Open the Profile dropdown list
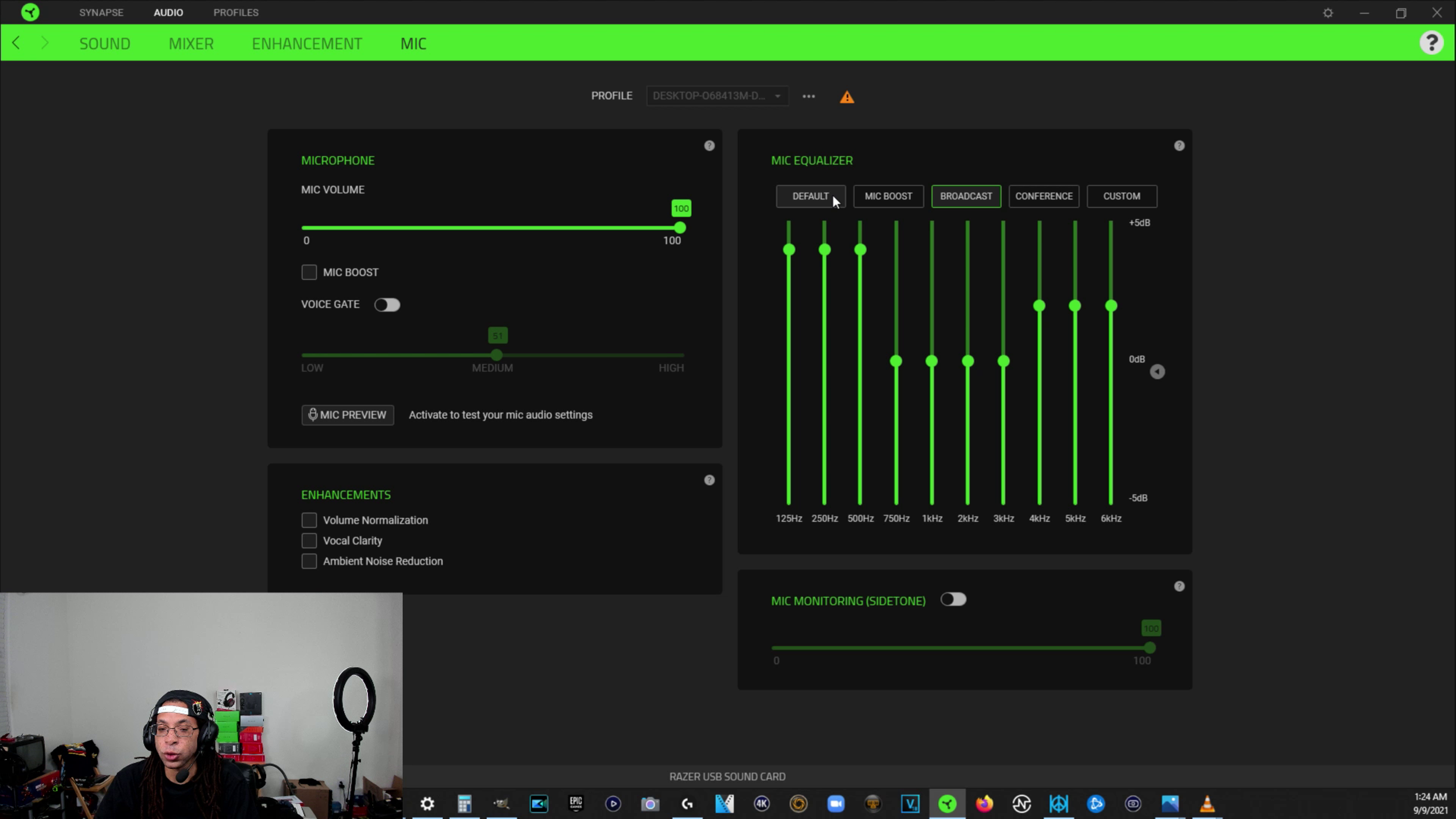The width and height of the screenshot is (1456, 819). tap(717, 96)
